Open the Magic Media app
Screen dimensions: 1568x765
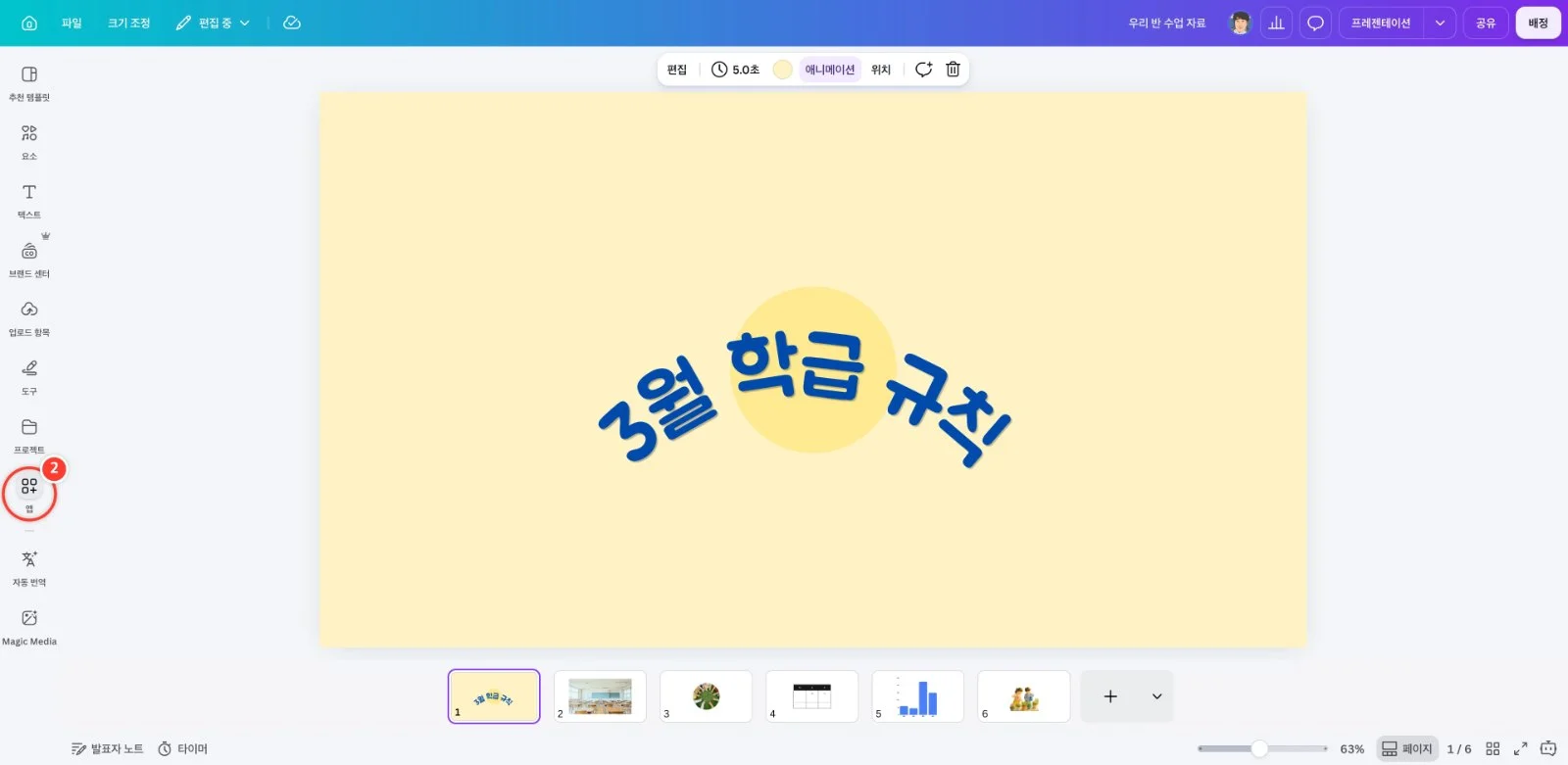coord(29,627)
